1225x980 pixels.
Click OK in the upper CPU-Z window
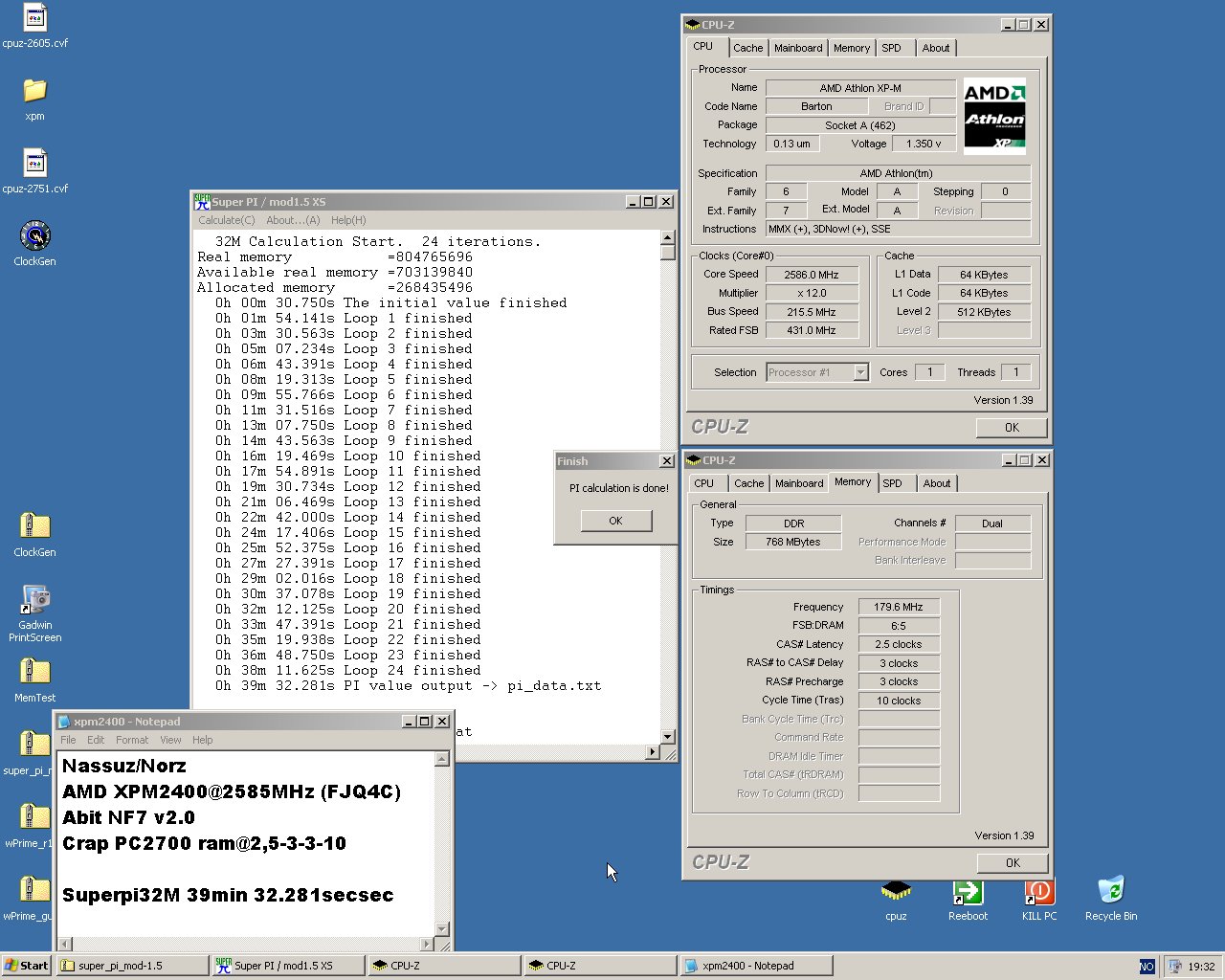coord(1012,428)
